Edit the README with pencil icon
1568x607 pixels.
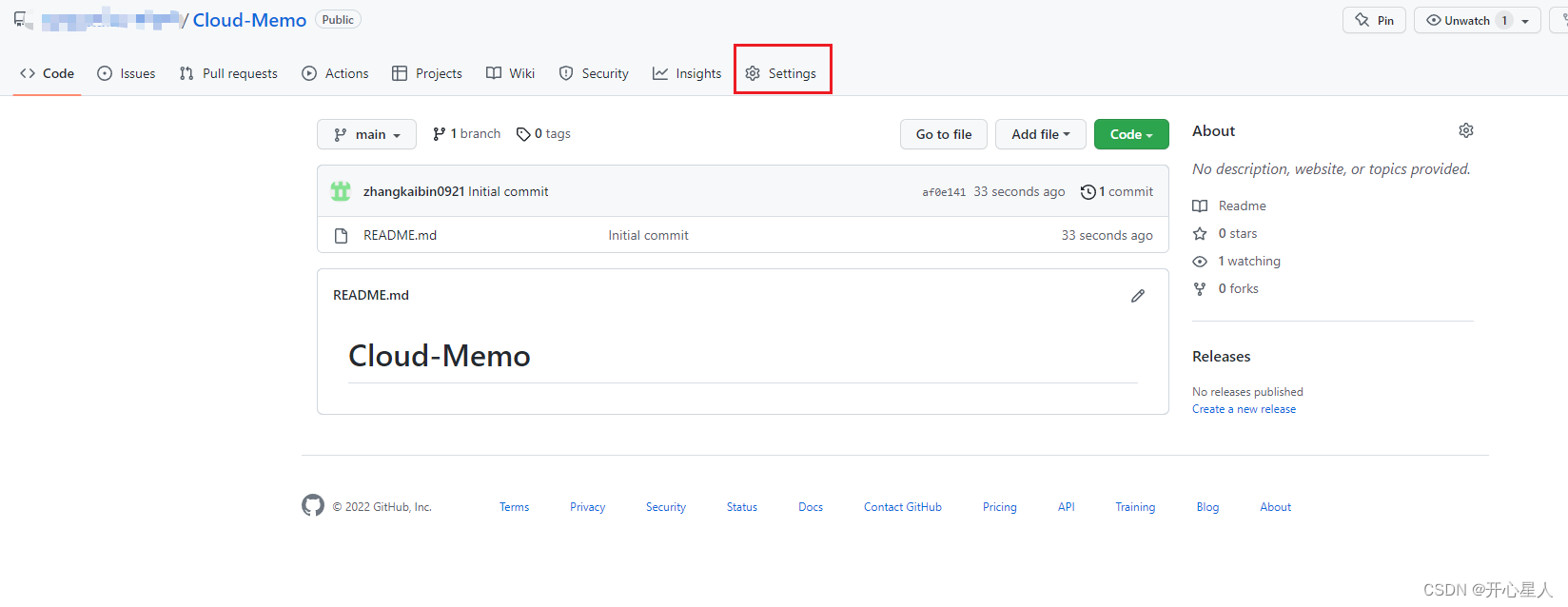tap(1138, 296)
